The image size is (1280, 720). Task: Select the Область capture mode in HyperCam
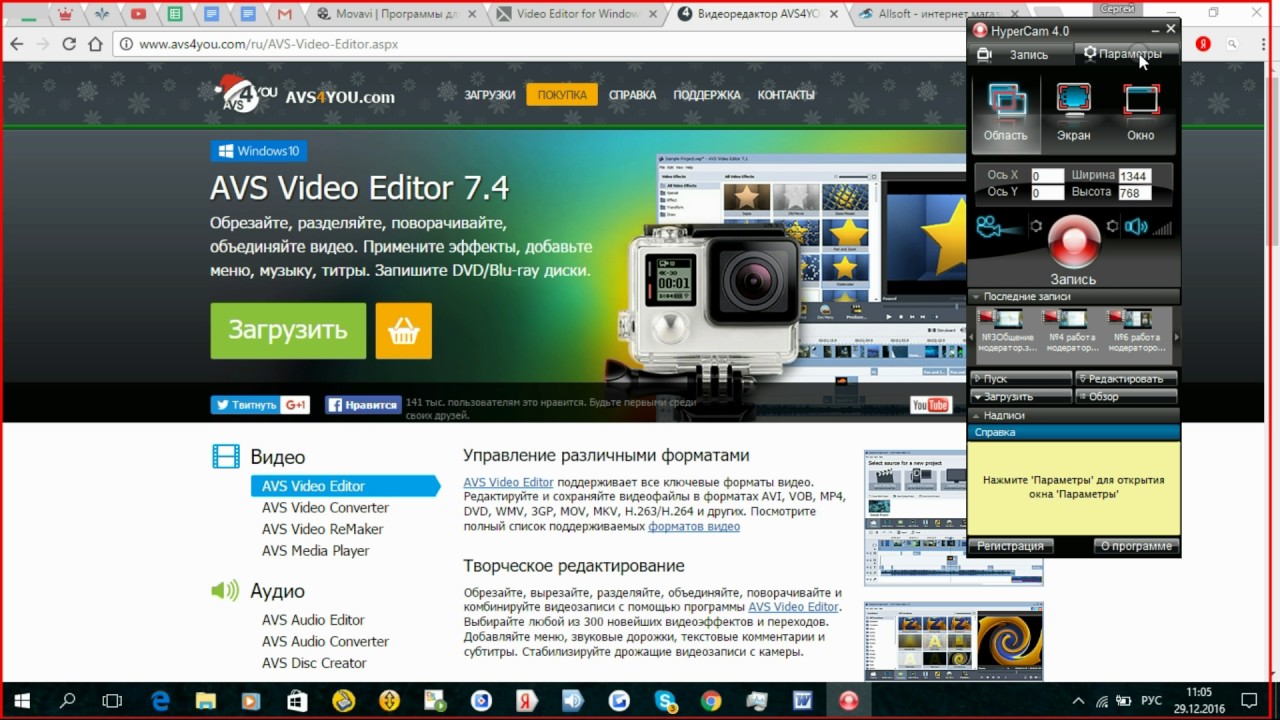(1006, 113)
